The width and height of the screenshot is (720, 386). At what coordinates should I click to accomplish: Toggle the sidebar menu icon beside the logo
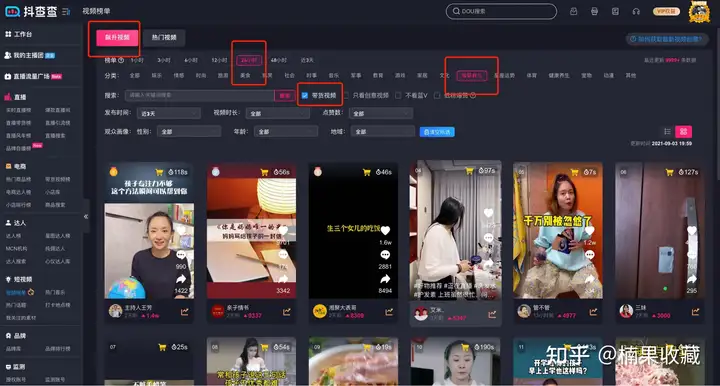pos(66,11)
